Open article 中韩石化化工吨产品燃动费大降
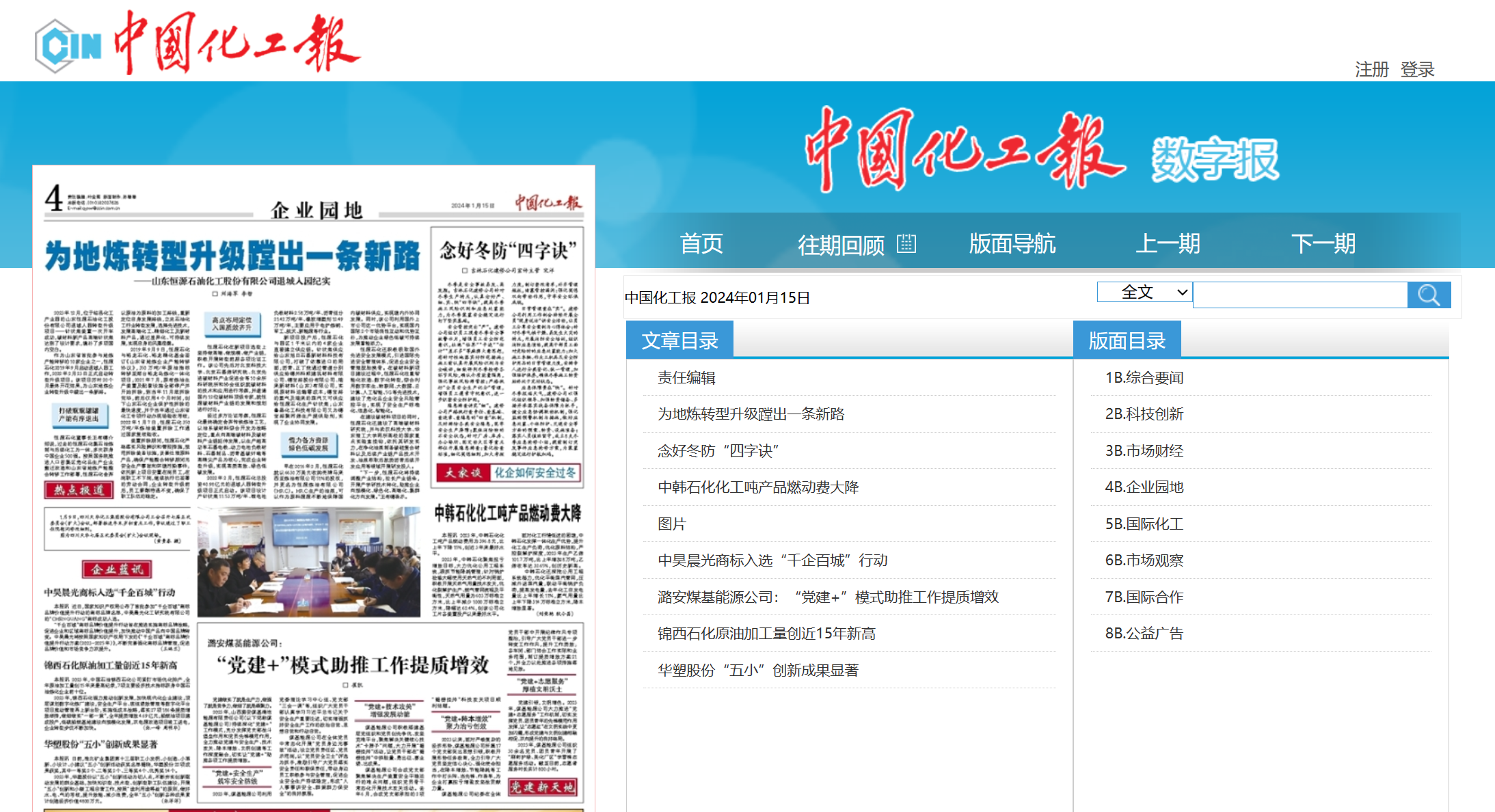Screen dimensions: 1495x812 pyautogui.click(x=757, y=487)
